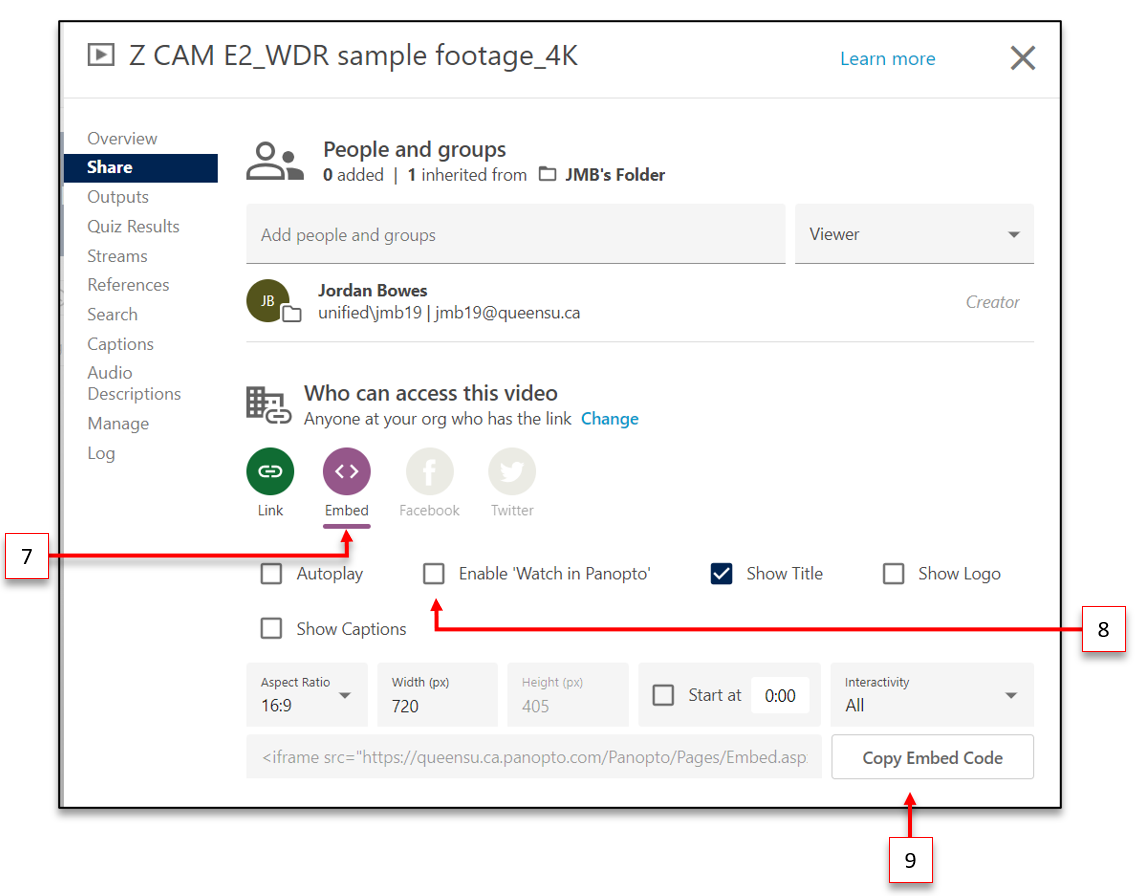Viewport: 1137px width, 896px height.
Task: Open the Overview section
Action: click(x=122, y=138)
